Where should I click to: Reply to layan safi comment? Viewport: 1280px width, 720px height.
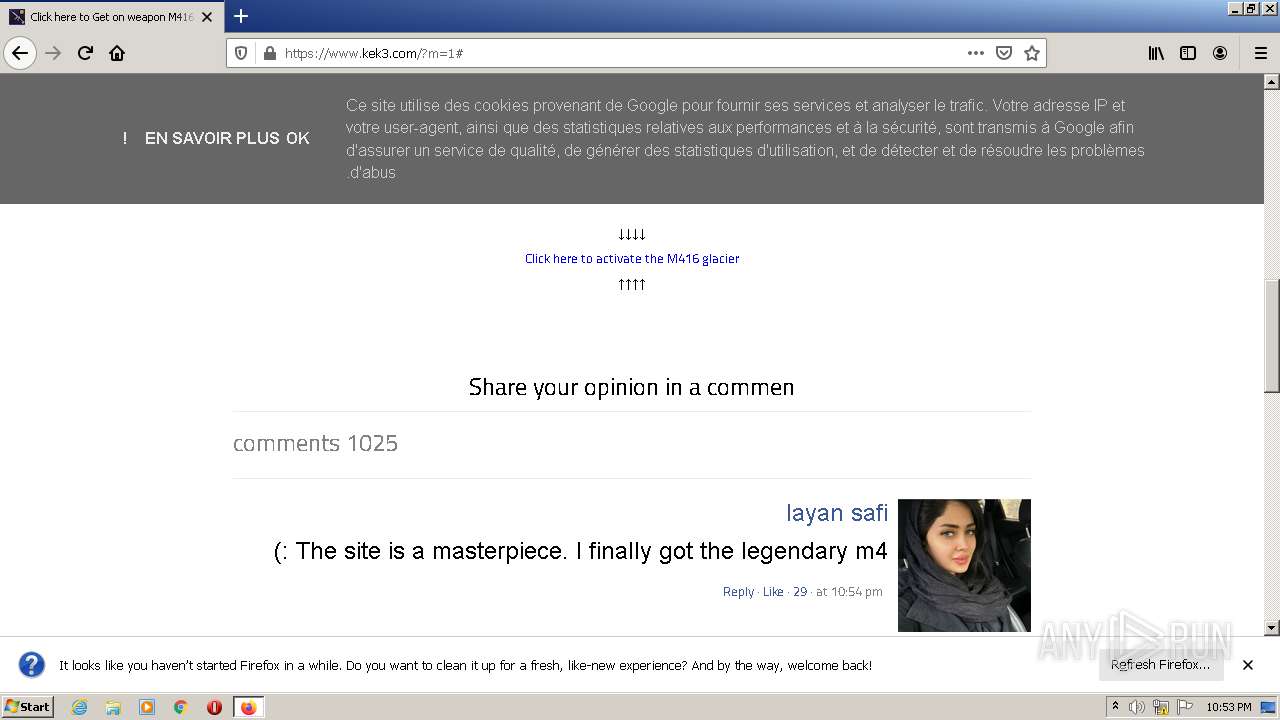738,592
